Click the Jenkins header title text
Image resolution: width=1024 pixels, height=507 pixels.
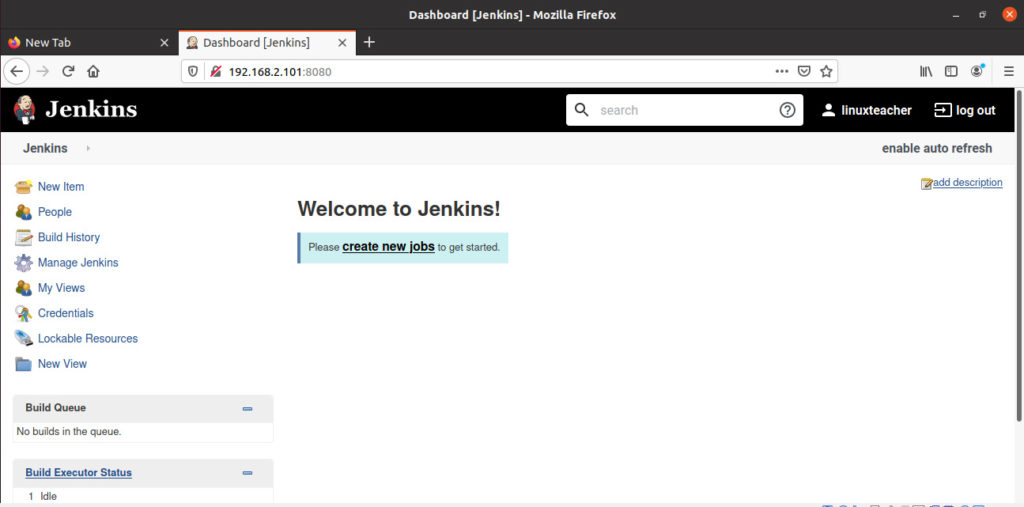(91, 109)
